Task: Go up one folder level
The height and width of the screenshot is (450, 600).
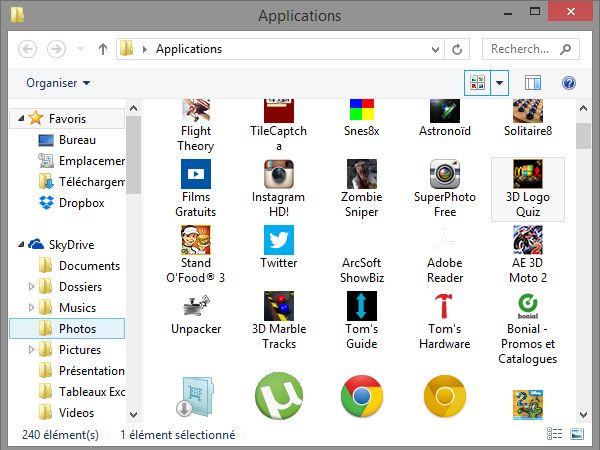Action: point(103,49)
